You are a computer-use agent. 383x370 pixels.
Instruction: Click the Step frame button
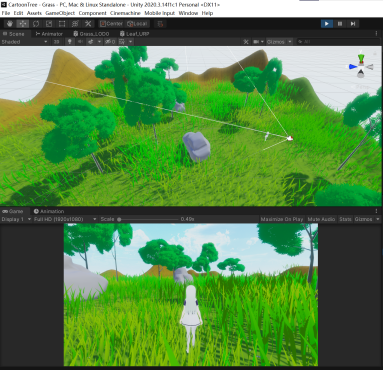point(353,24)
